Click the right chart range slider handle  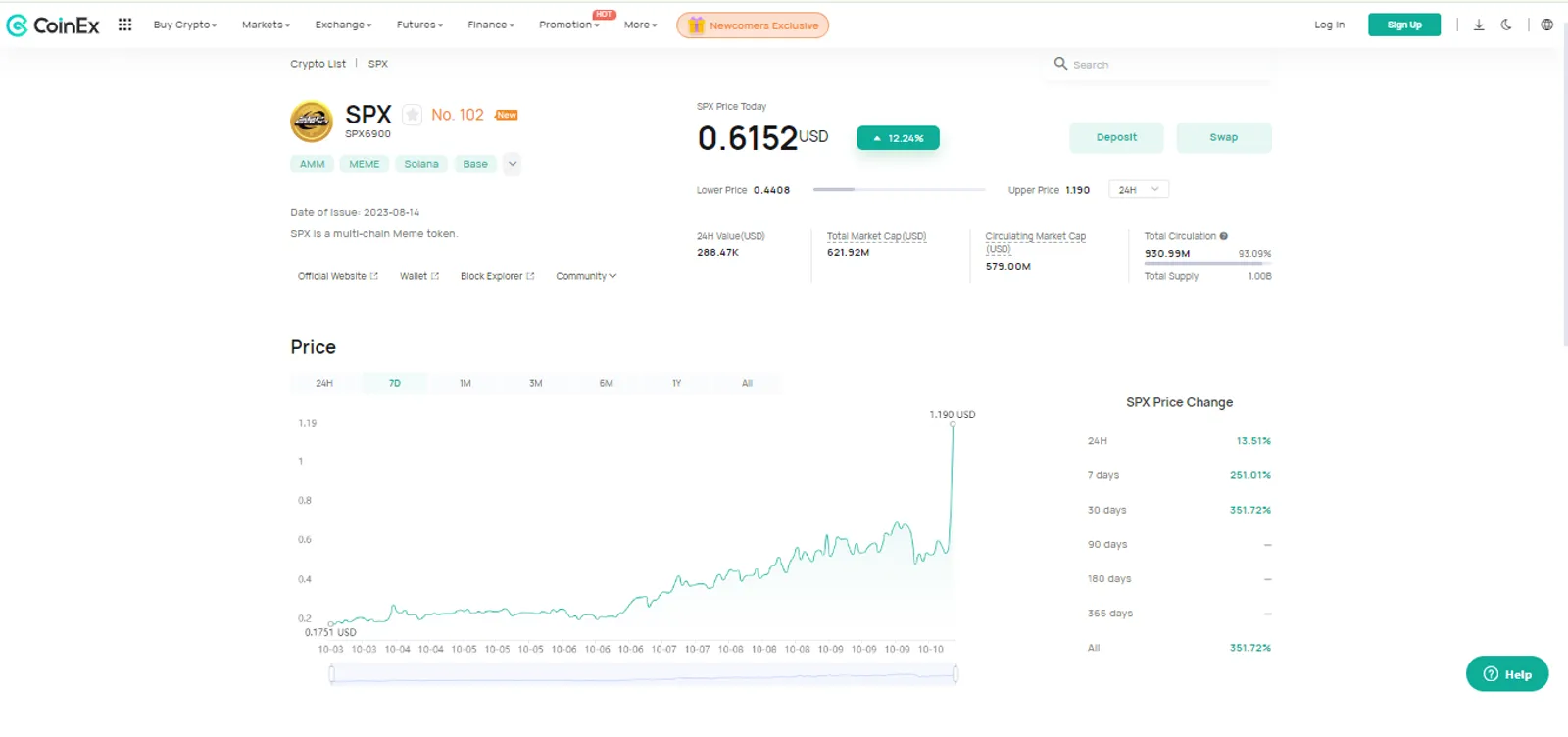(x=955, y=673)
